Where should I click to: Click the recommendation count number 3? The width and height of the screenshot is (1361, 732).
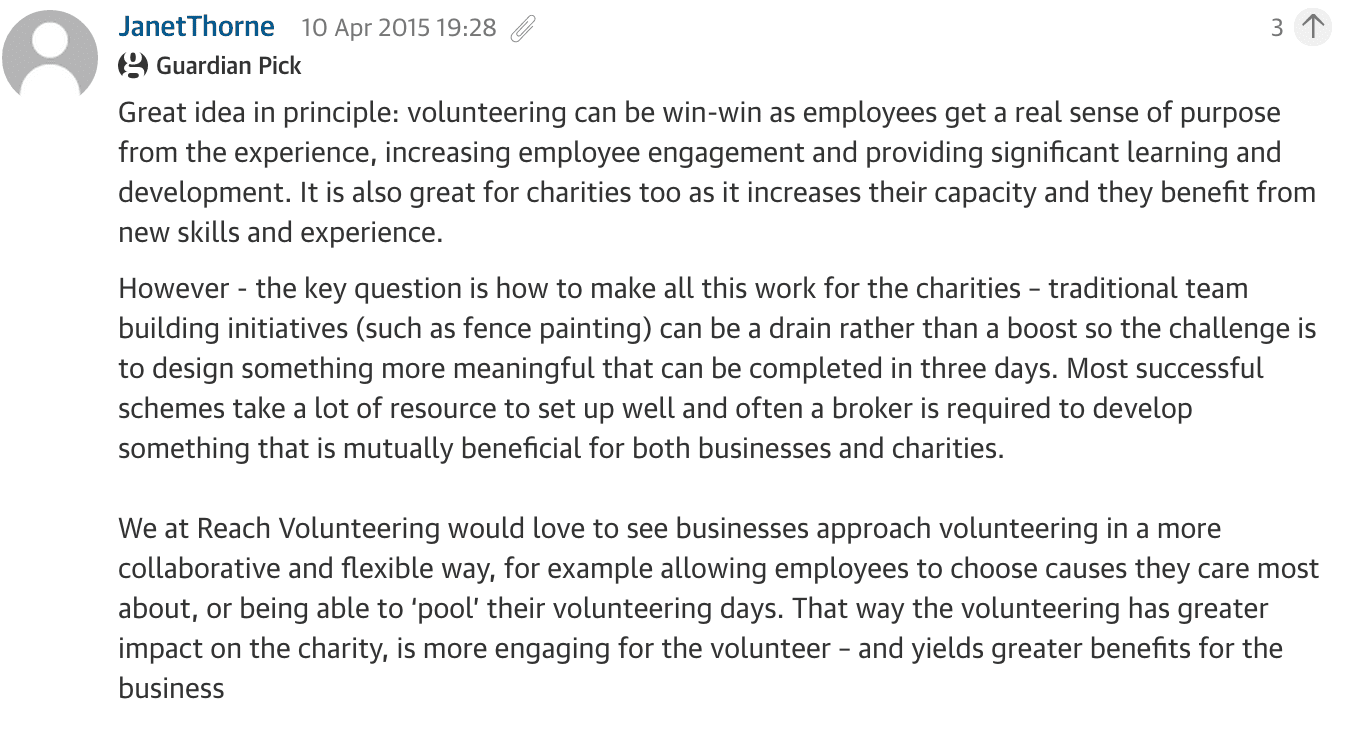(1277, 28)
